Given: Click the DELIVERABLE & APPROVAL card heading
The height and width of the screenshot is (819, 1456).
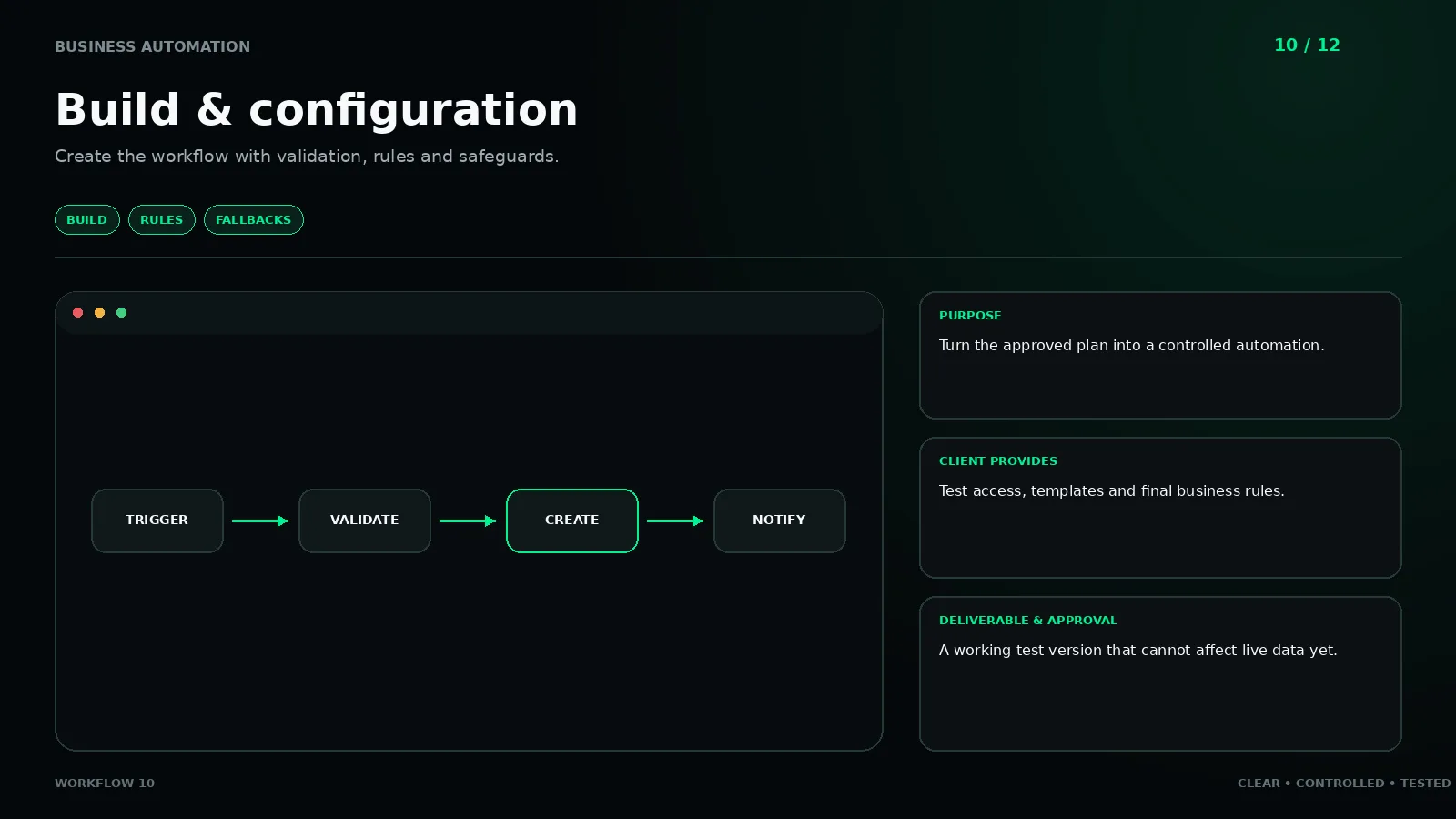Looking at the screenshot, I should click(x=1028, y=621).
